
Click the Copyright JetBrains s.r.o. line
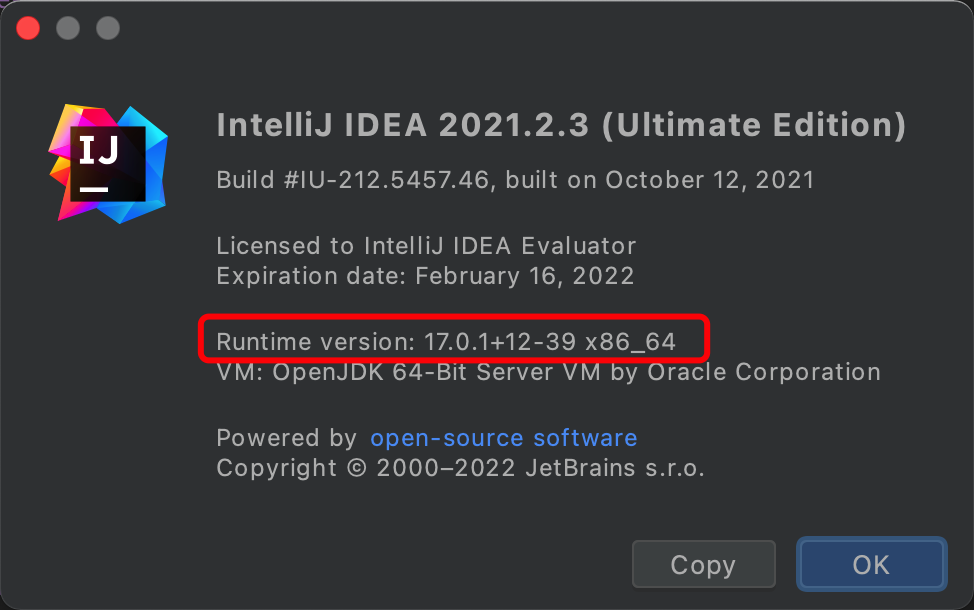(460, 468)
